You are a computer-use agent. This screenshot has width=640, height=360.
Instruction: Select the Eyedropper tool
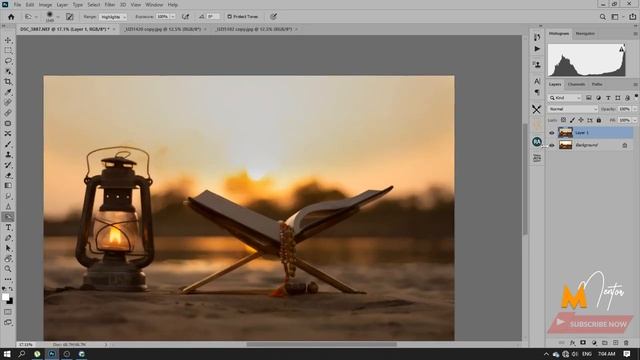pos(8,92)
